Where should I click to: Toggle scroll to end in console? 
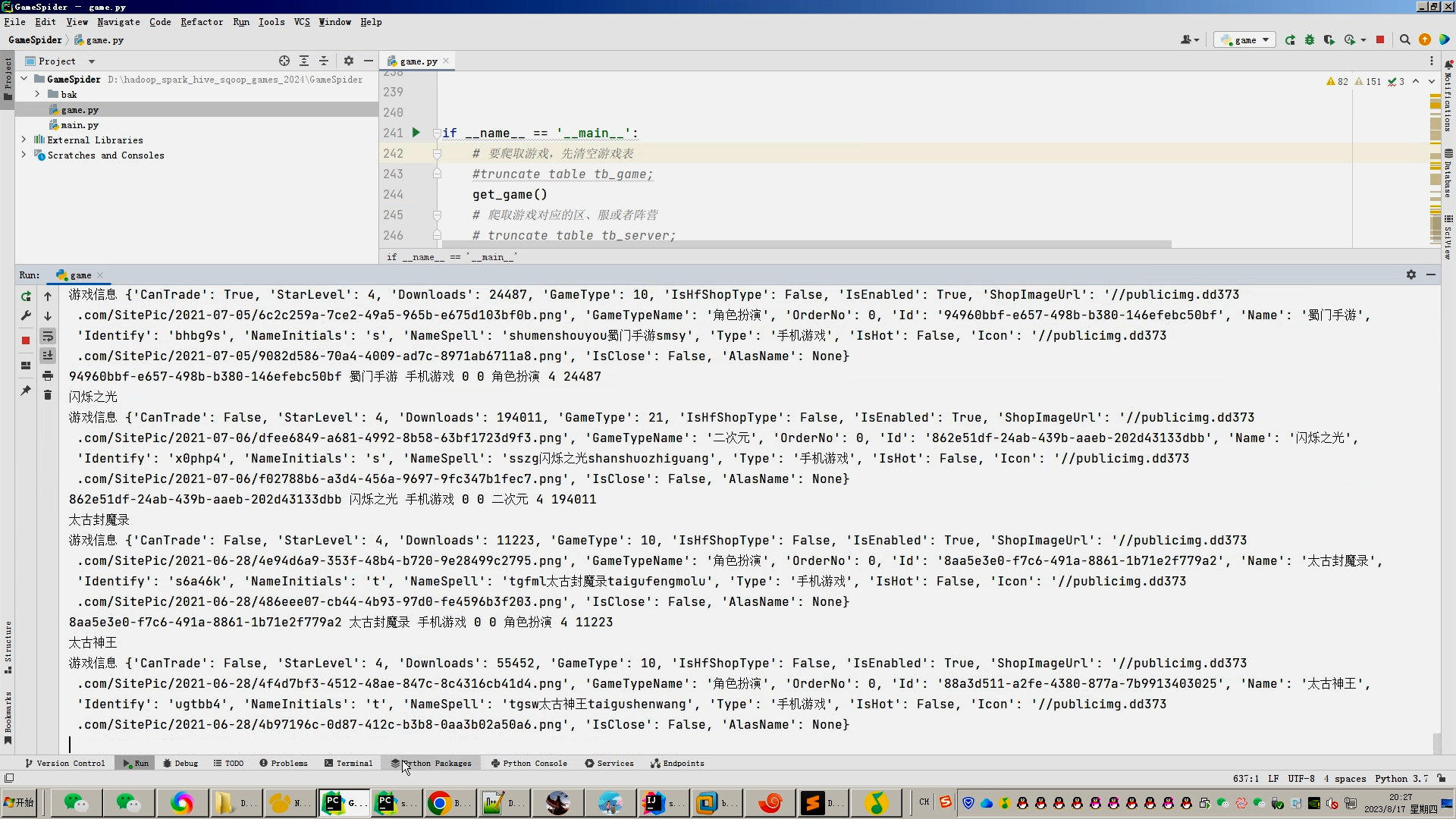(x=48, y=356)
